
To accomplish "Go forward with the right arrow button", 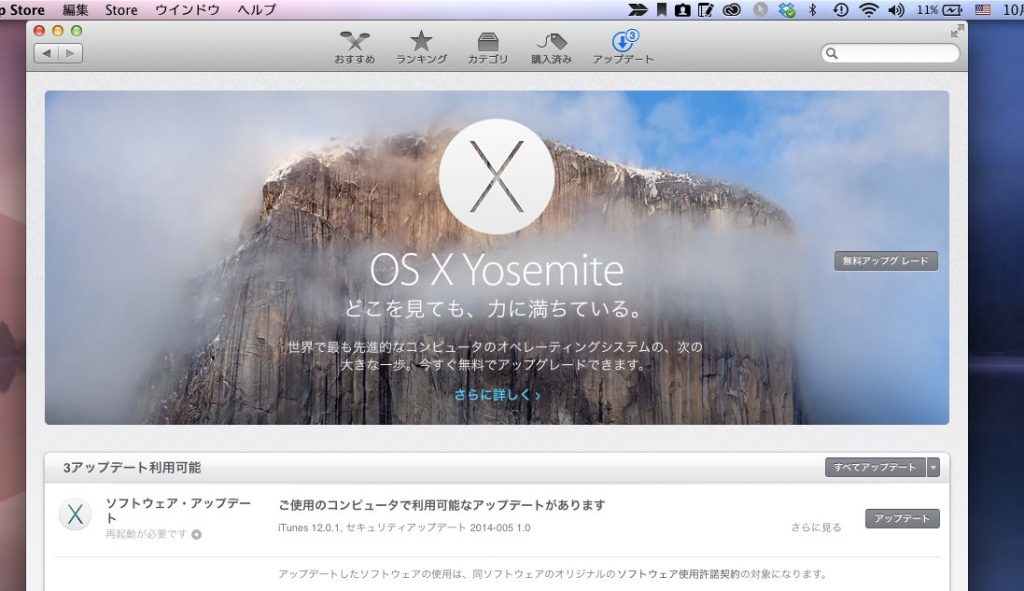I will point(71,53).
